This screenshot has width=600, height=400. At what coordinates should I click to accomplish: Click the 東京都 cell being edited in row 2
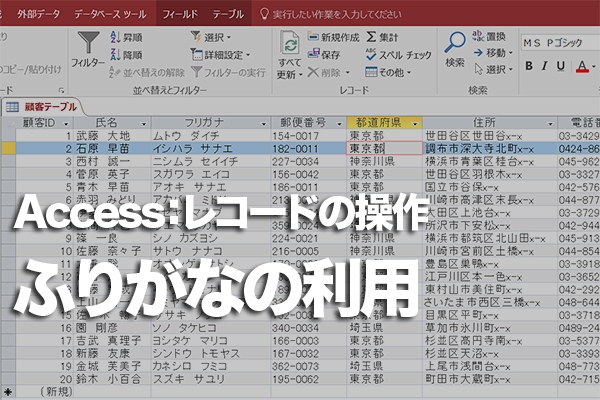click(x=385, y=149)
